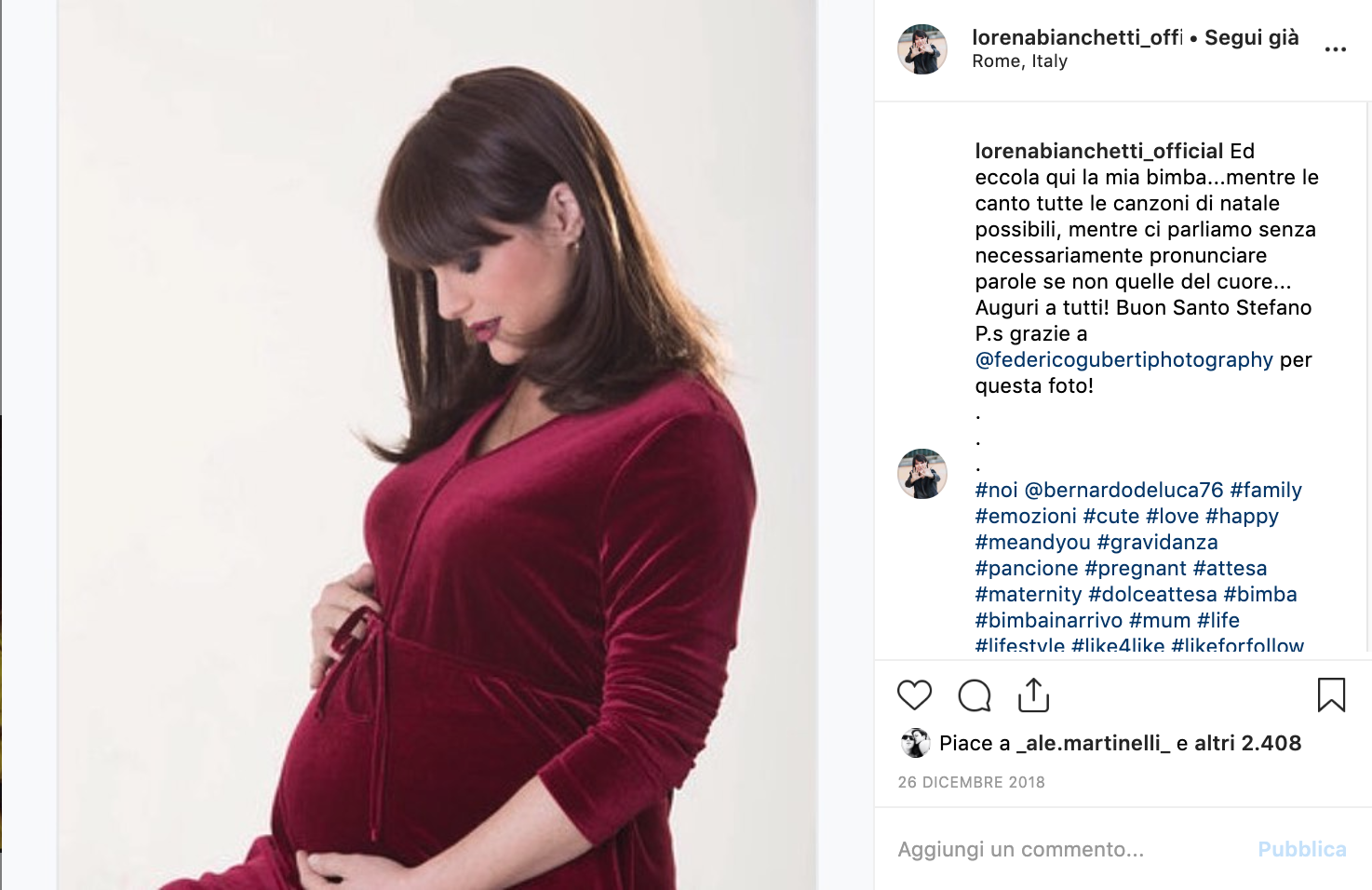The height and width of the screenshot is (890, 1372).
Task: Open the Rome, Italy location link
Action: pyautogui.click(x=1019, y=61)
